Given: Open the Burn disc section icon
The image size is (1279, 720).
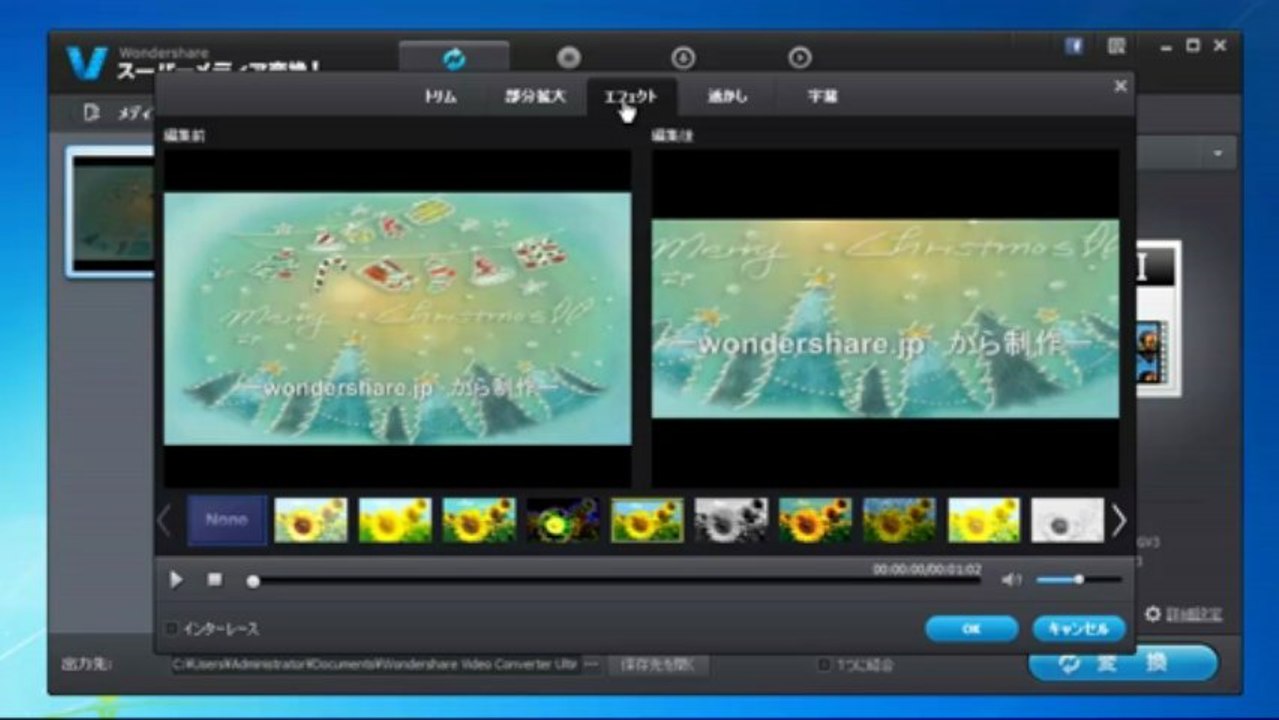Looking at the screenshot, I should (568, 58).
